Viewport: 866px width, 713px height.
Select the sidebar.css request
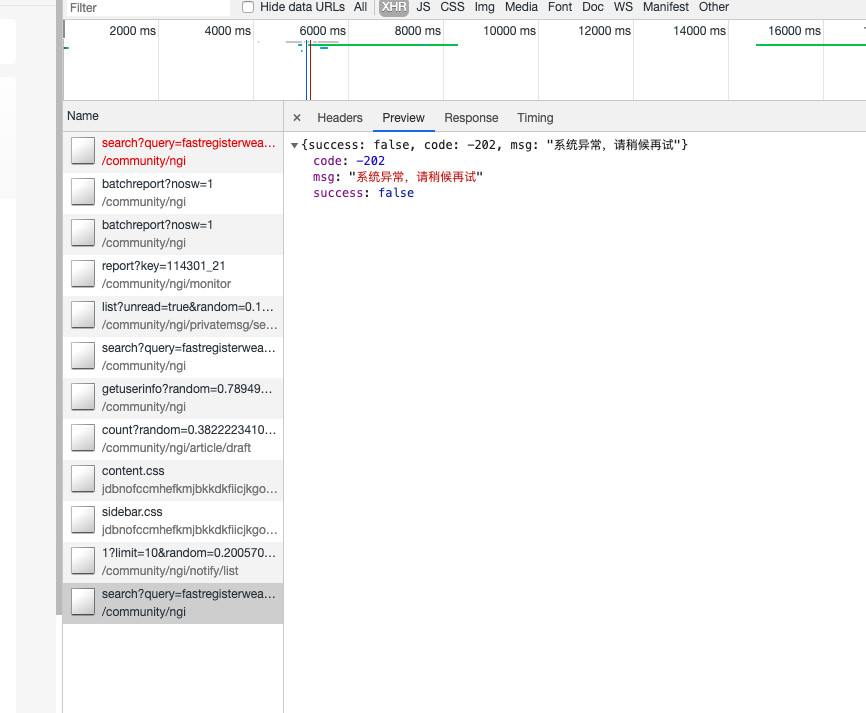tap(173, 520)
